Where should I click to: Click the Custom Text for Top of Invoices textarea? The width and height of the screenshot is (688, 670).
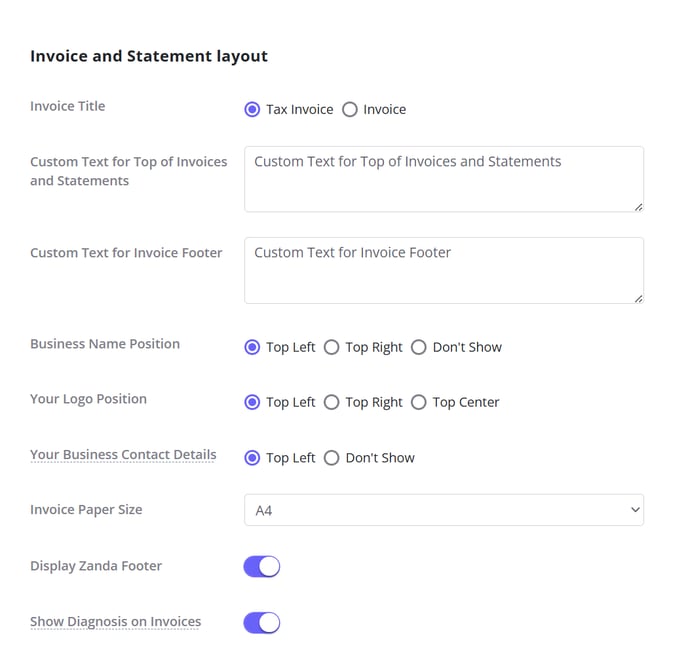click(444, 179)
